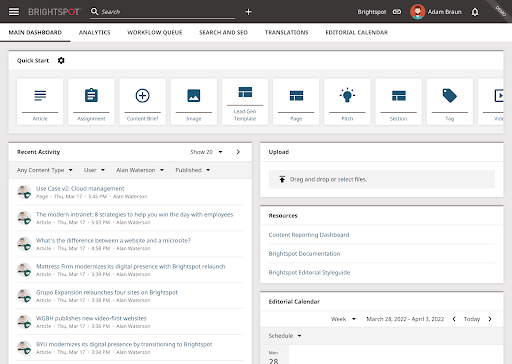Open the Any Content Type filter
This screenshot has width=512, height=364.
coord(45,170)
